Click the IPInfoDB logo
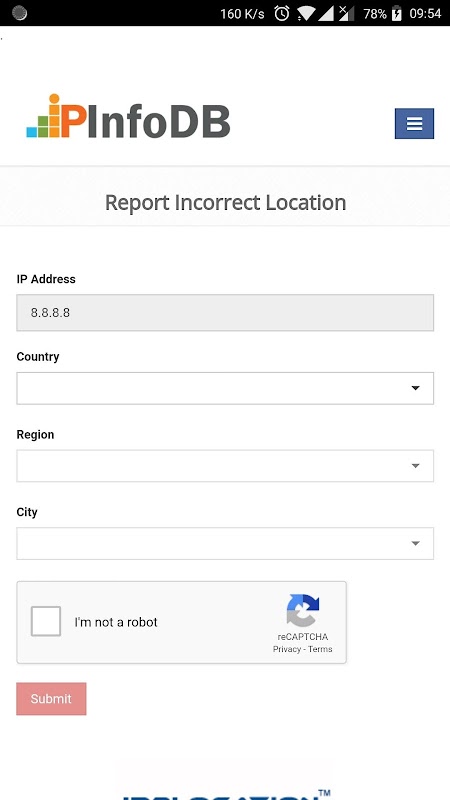Viewport: 450px width, 800px height. [x=128, y=116]
